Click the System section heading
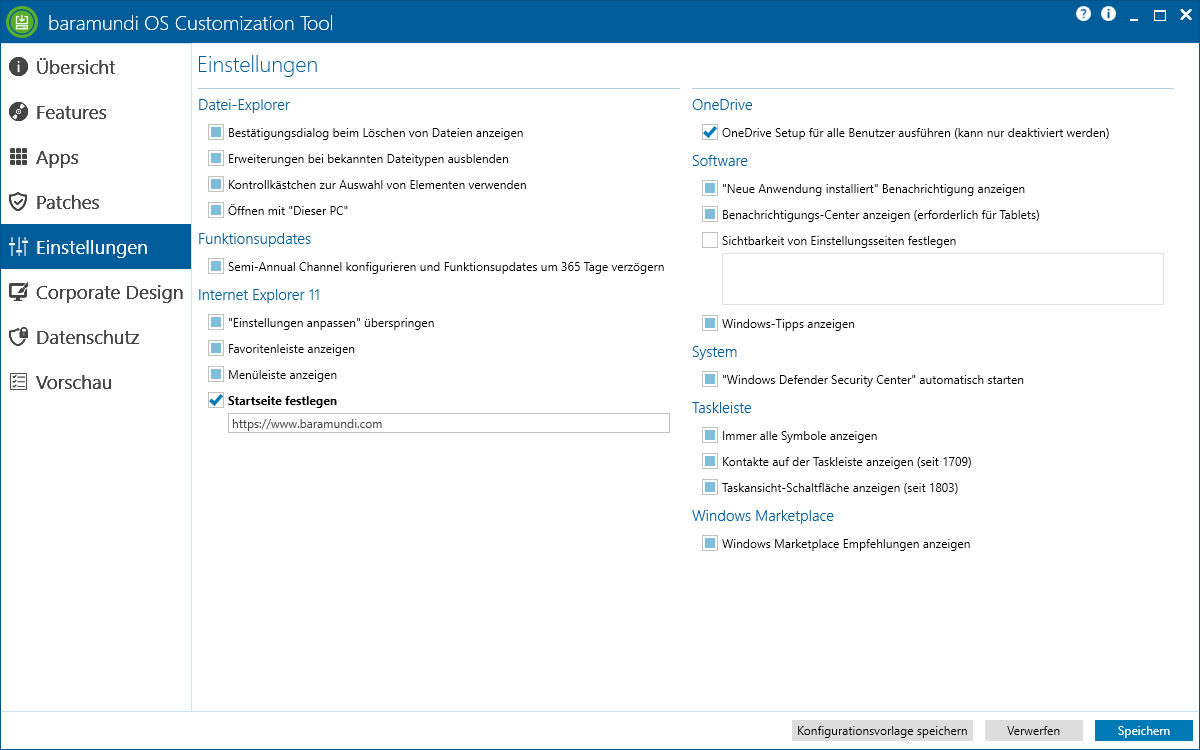The width and height of the screenshot is (1200, 750). pyautogui.click(x=714, y=352)
